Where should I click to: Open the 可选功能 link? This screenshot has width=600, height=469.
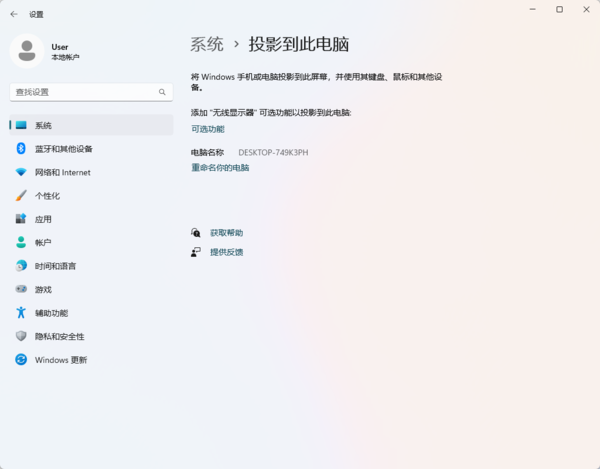tap(208, 129)
